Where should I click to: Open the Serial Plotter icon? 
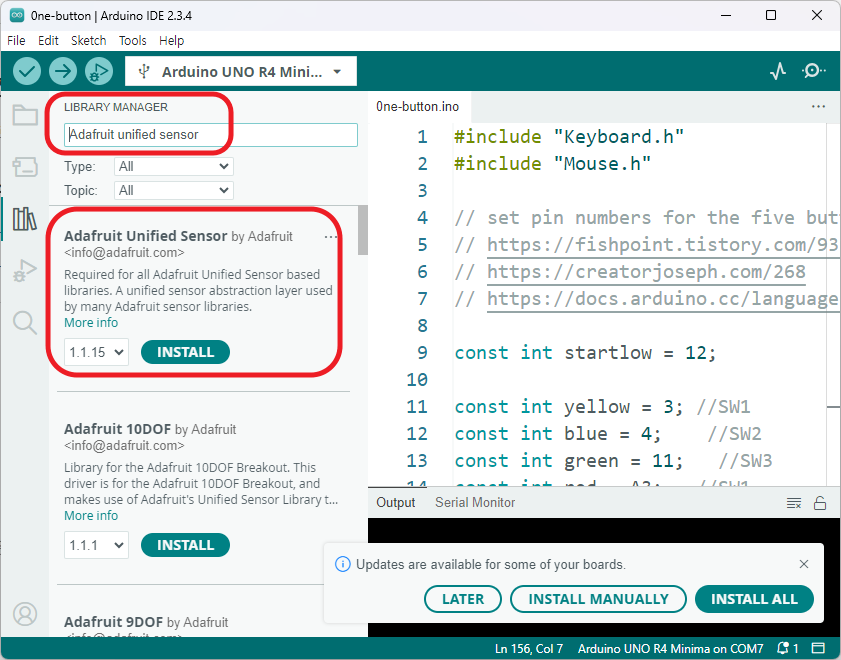click(x=778, y=71)
